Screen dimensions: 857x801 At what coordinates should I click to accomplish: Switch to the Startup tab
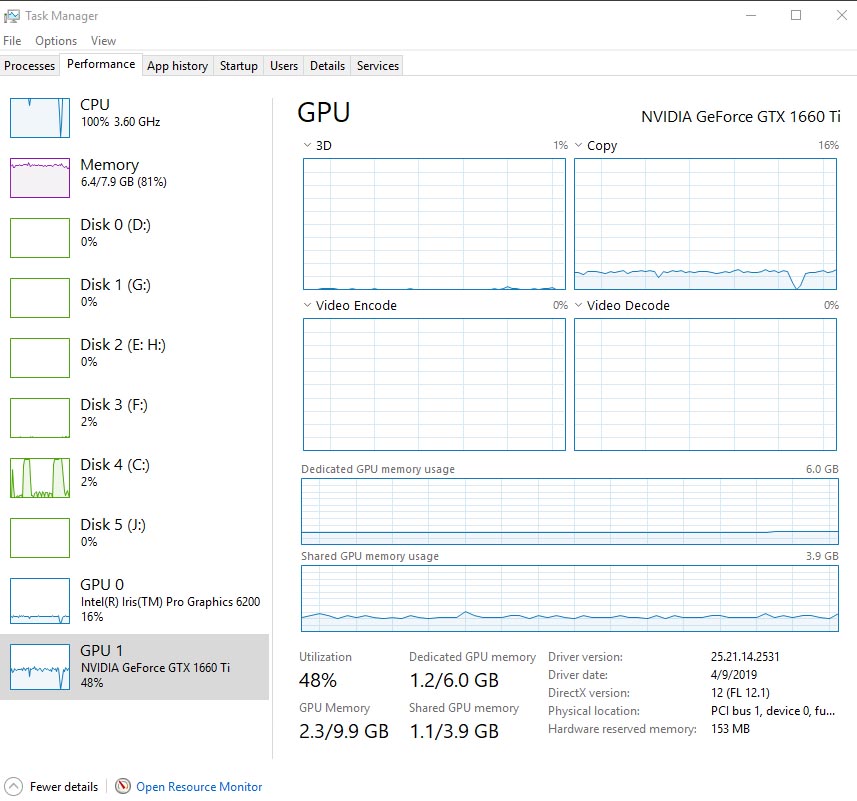coord(239,66)
